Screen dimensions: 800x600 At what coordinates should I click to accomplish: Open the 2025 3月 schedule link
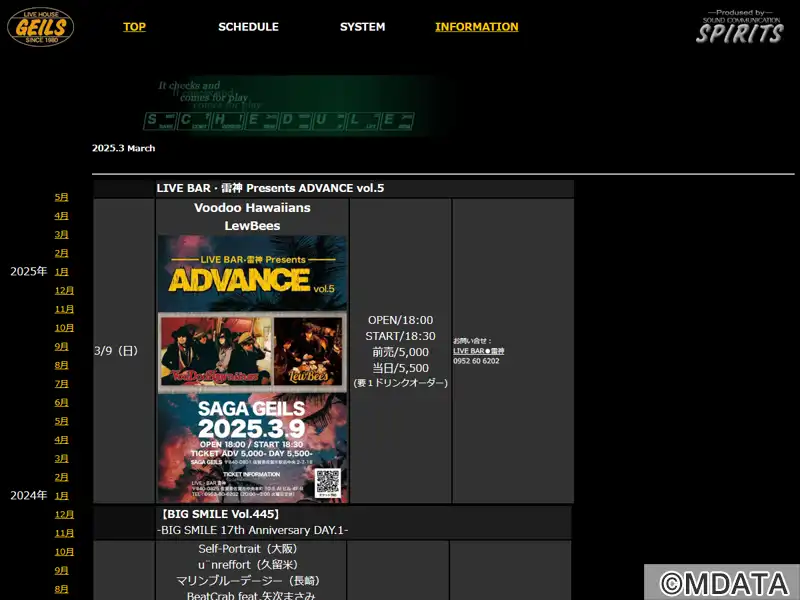pos(61,235)
